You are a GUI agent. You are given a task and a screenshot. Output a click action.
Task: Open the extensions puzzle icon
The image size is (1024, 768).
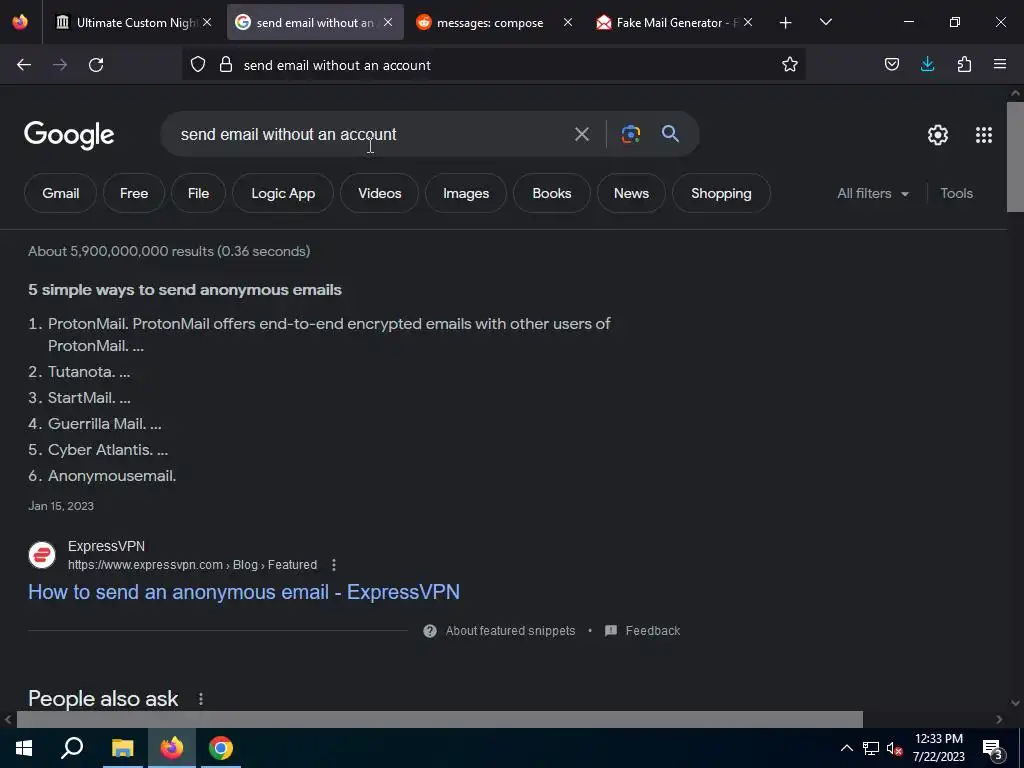click(x=964, y=64)
